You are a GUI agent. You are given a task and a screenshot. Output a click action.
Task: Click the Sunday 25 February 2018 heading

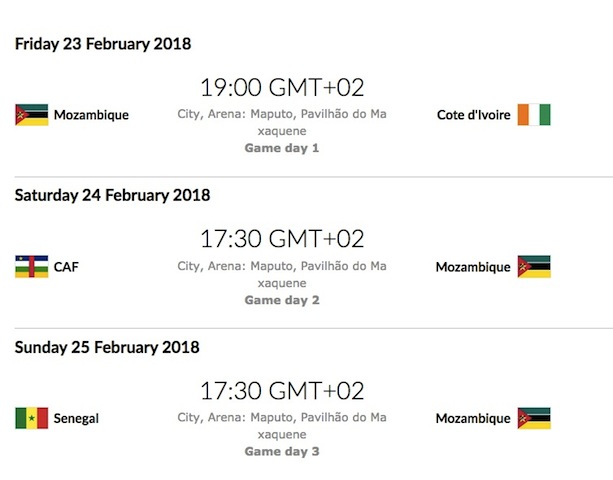(x=107, y=347)
